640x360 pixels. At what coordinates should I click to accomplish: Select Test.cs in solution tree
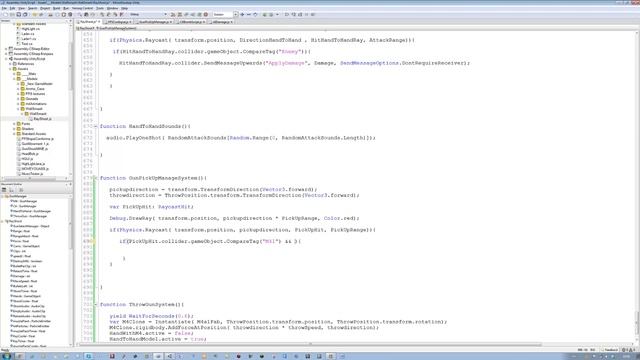[27, 44]
